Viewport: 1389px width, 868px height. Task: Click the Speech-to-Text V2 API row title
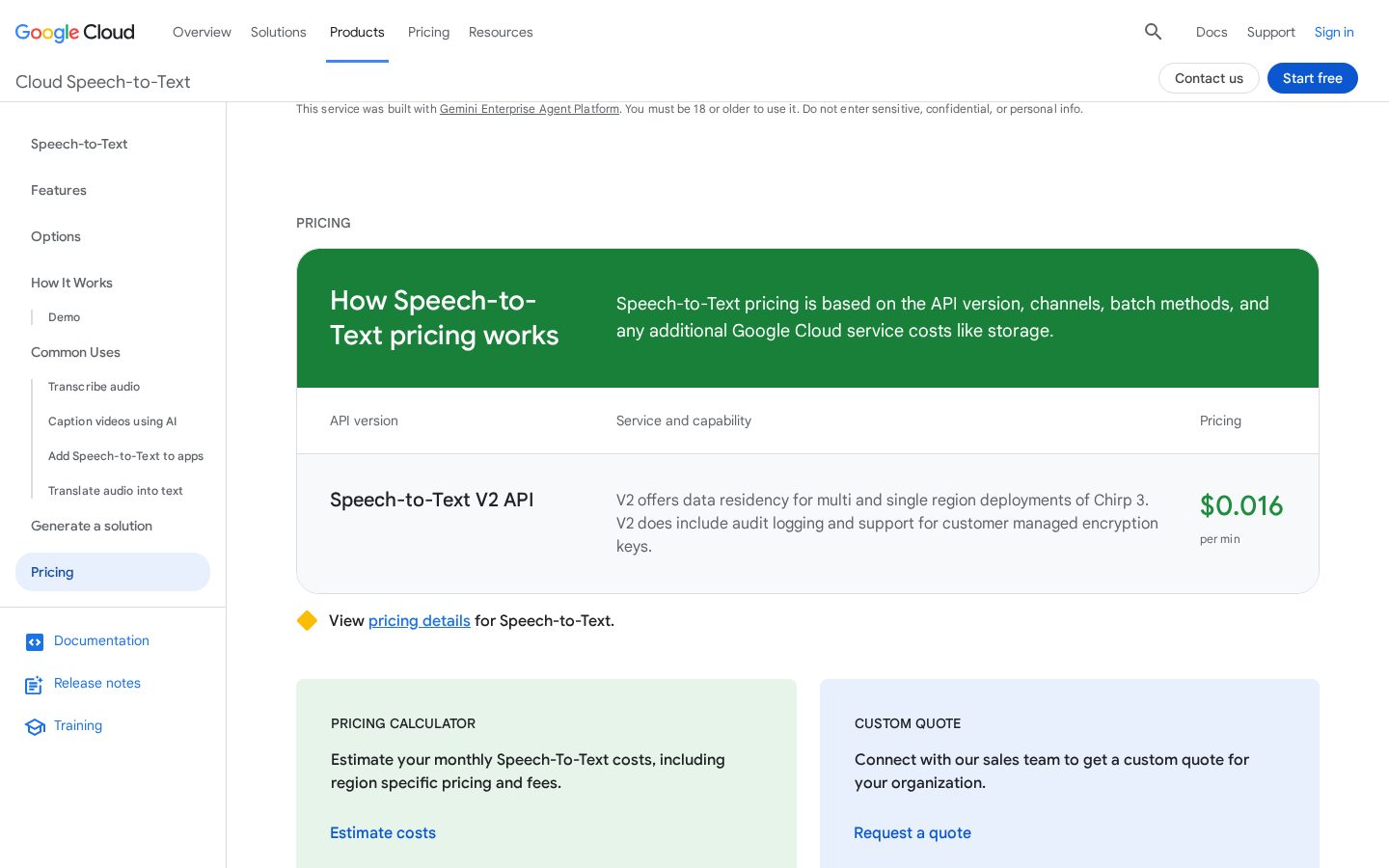[431, 500]
